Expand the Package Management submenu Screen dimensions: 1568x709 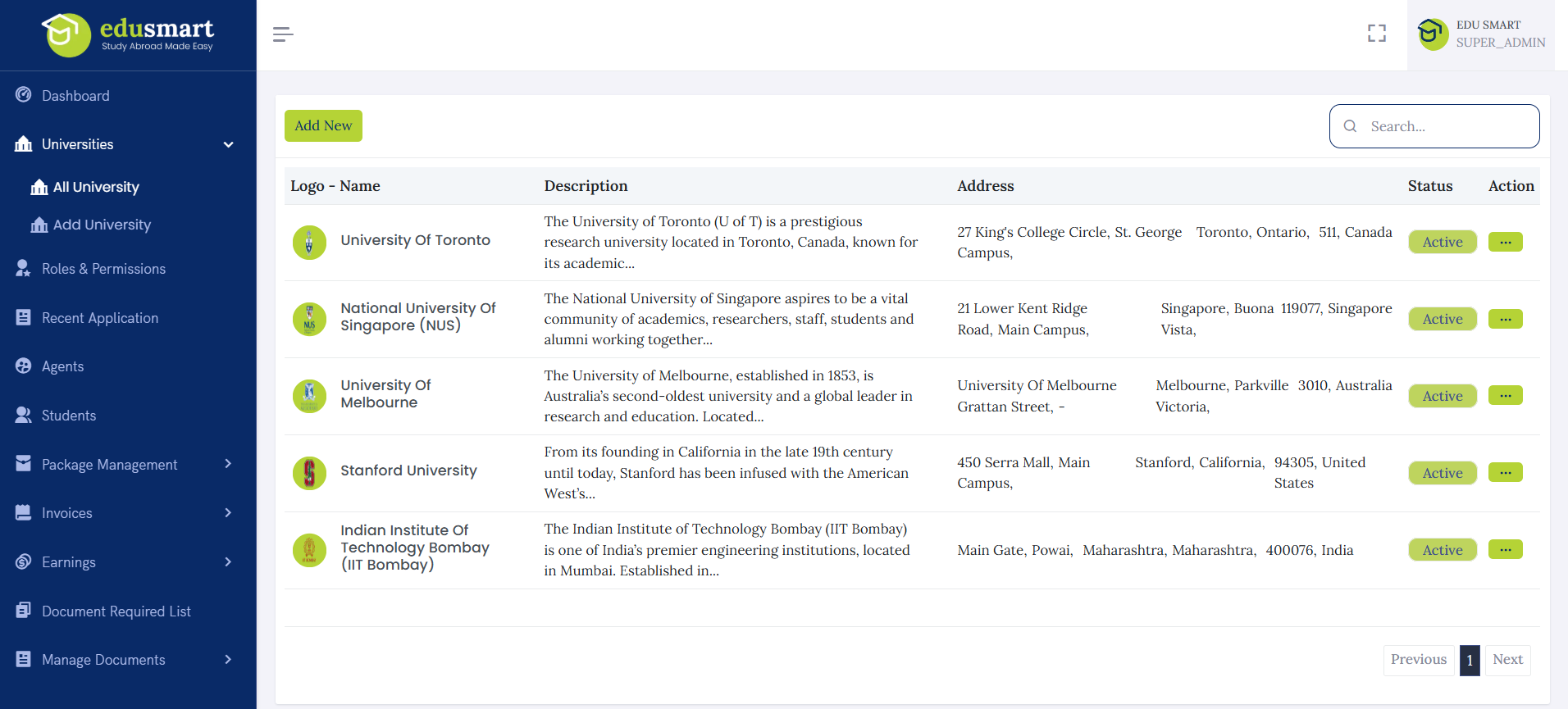coord(228,464)
